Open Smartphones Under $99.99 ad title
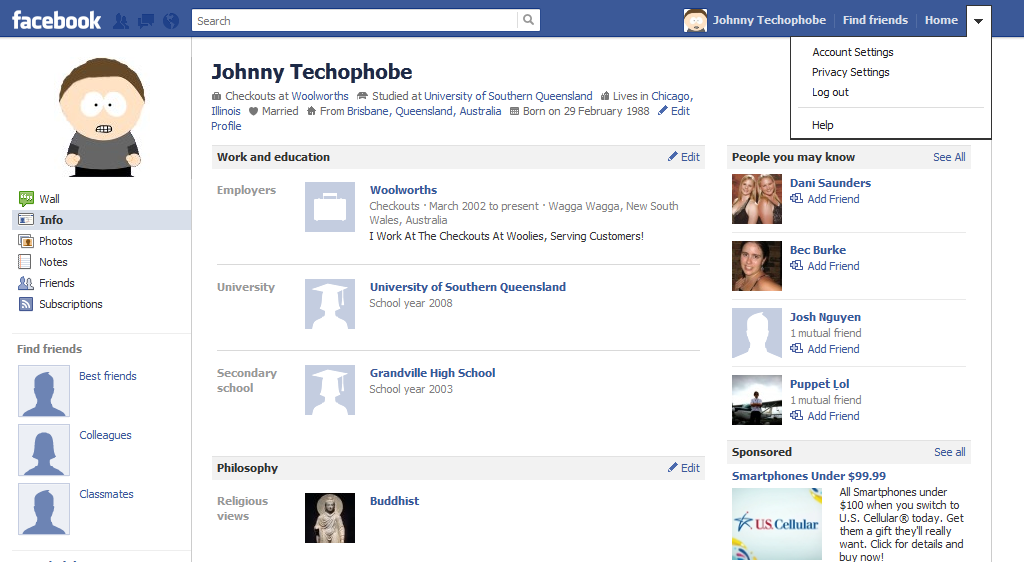This screenshot has height=562, width=1024. click(808, 476)
